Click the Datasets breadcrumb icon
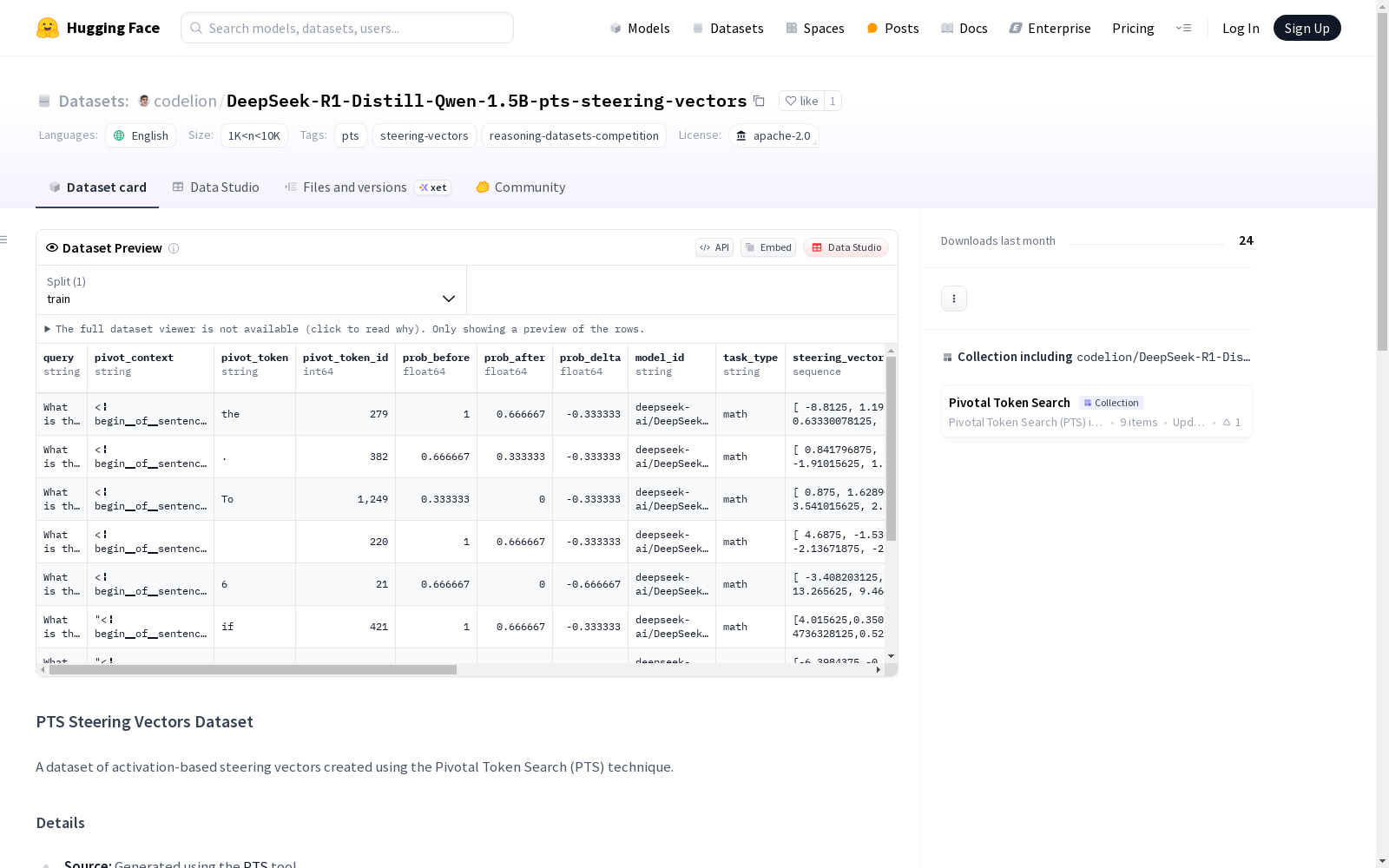Image resolution: width=1389 pixels, height=868 pixels. pos(44,101)
